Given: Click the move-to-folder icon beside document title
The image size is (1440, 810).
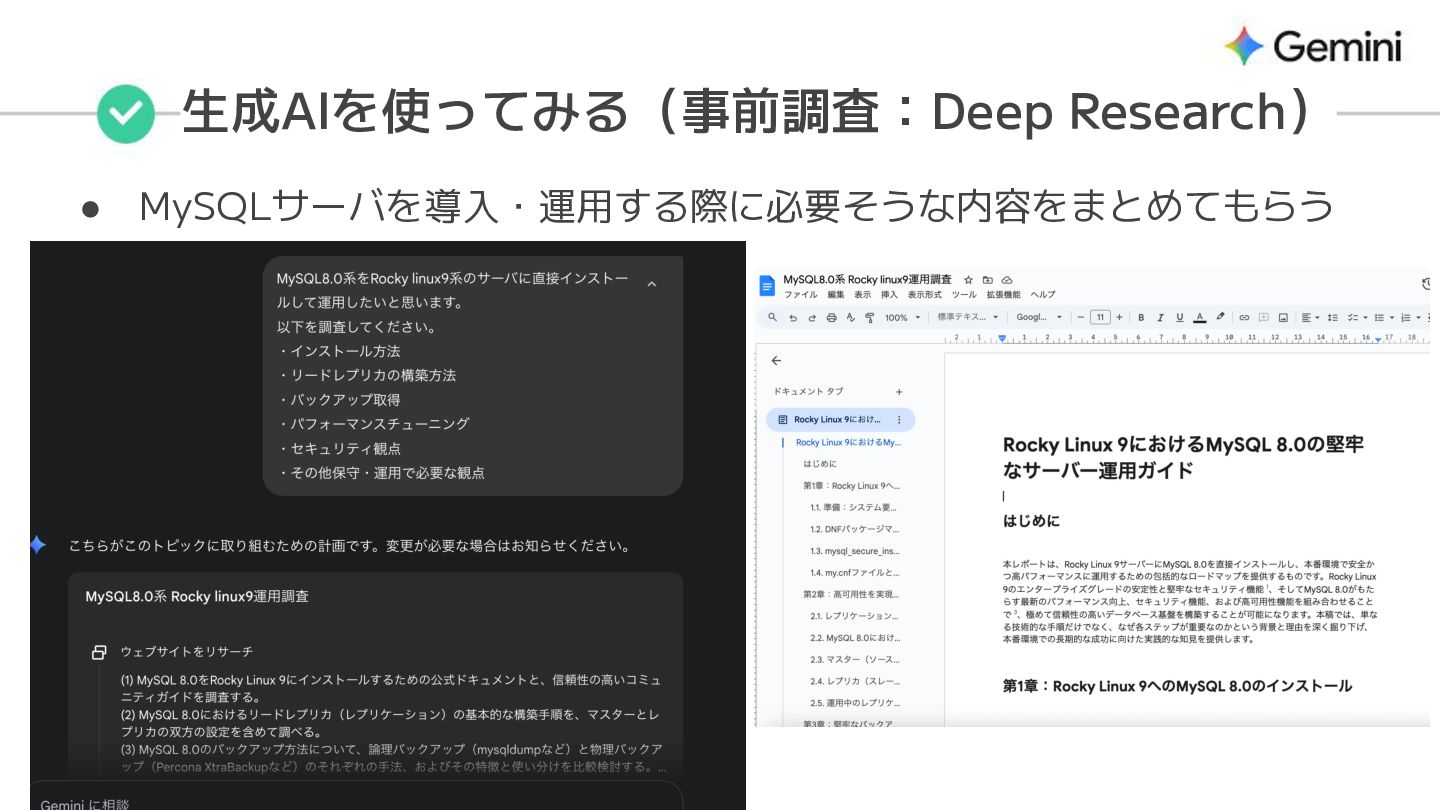Looking at the screenshot, I should [x=988, y=280].
